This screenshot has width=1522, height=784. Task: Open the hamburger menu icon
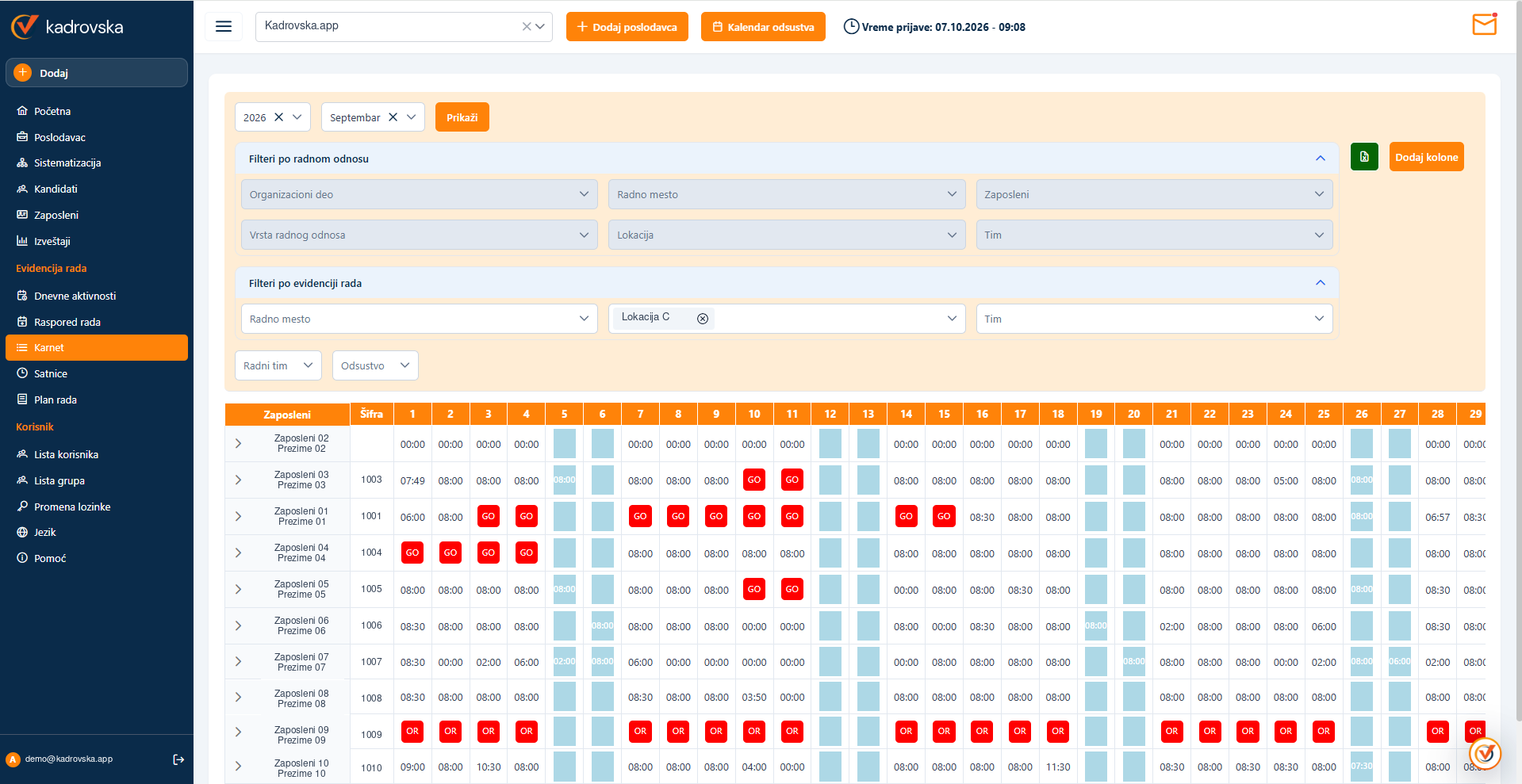tap(224, 26)
